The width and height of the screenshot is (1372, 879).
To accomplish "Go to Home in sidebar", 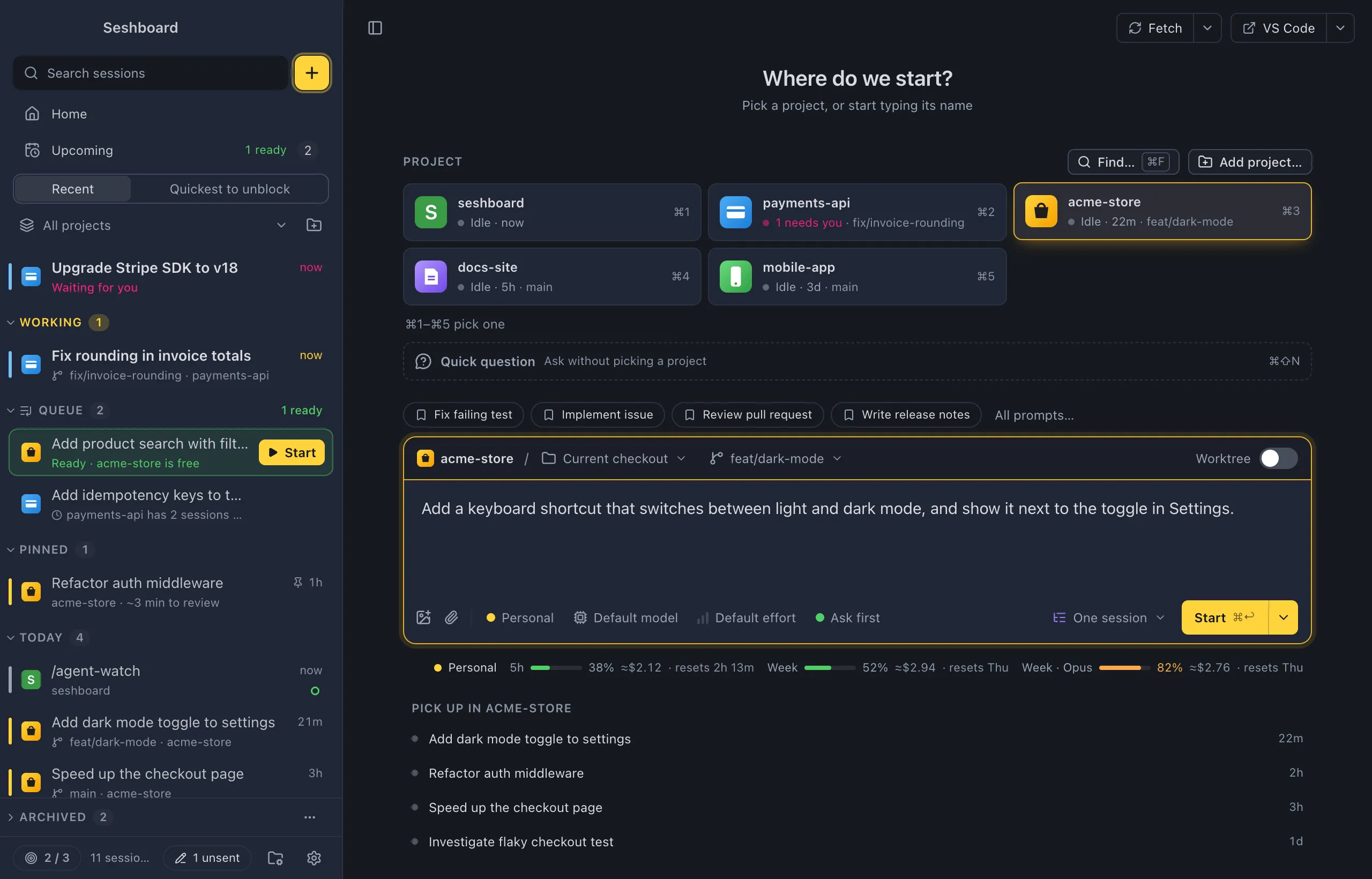I will pyautogui.click(x=170, y=114).
